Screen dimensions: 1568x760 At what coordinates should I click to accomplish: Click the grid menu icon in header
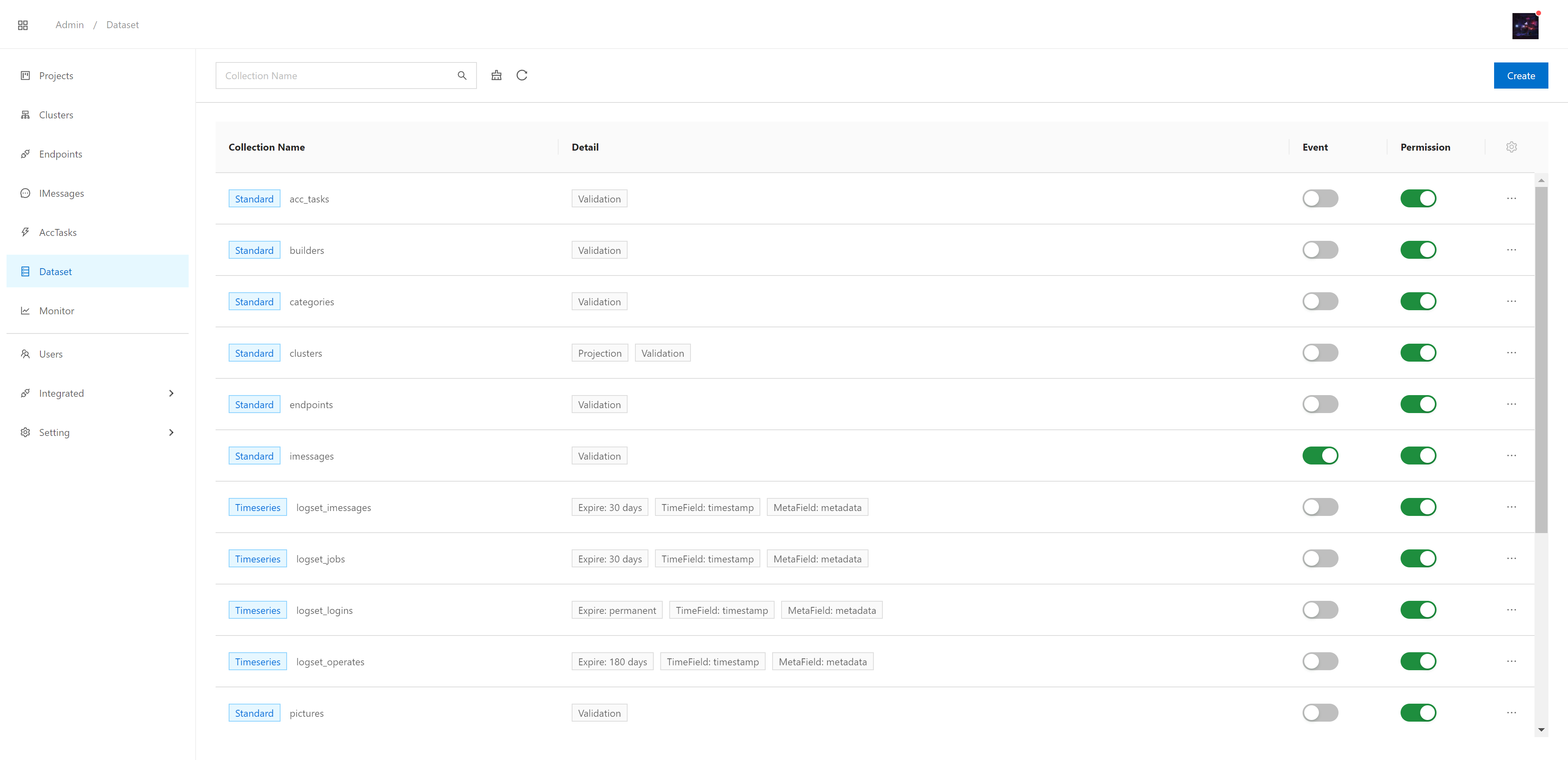tap(23, 25)
